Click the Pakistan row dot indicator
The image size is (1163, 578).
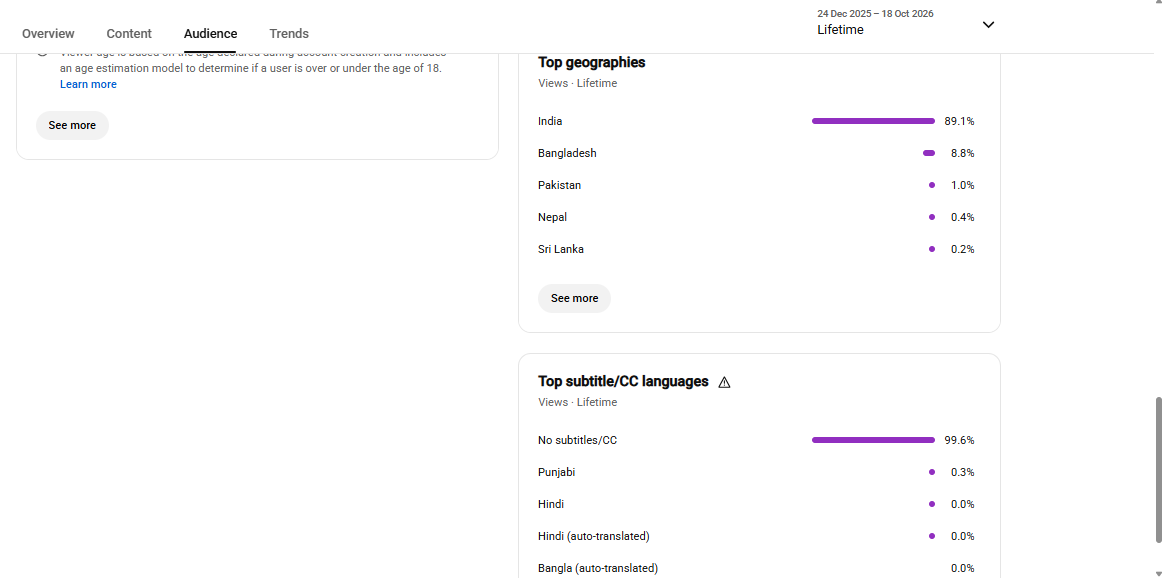(932, 185)
